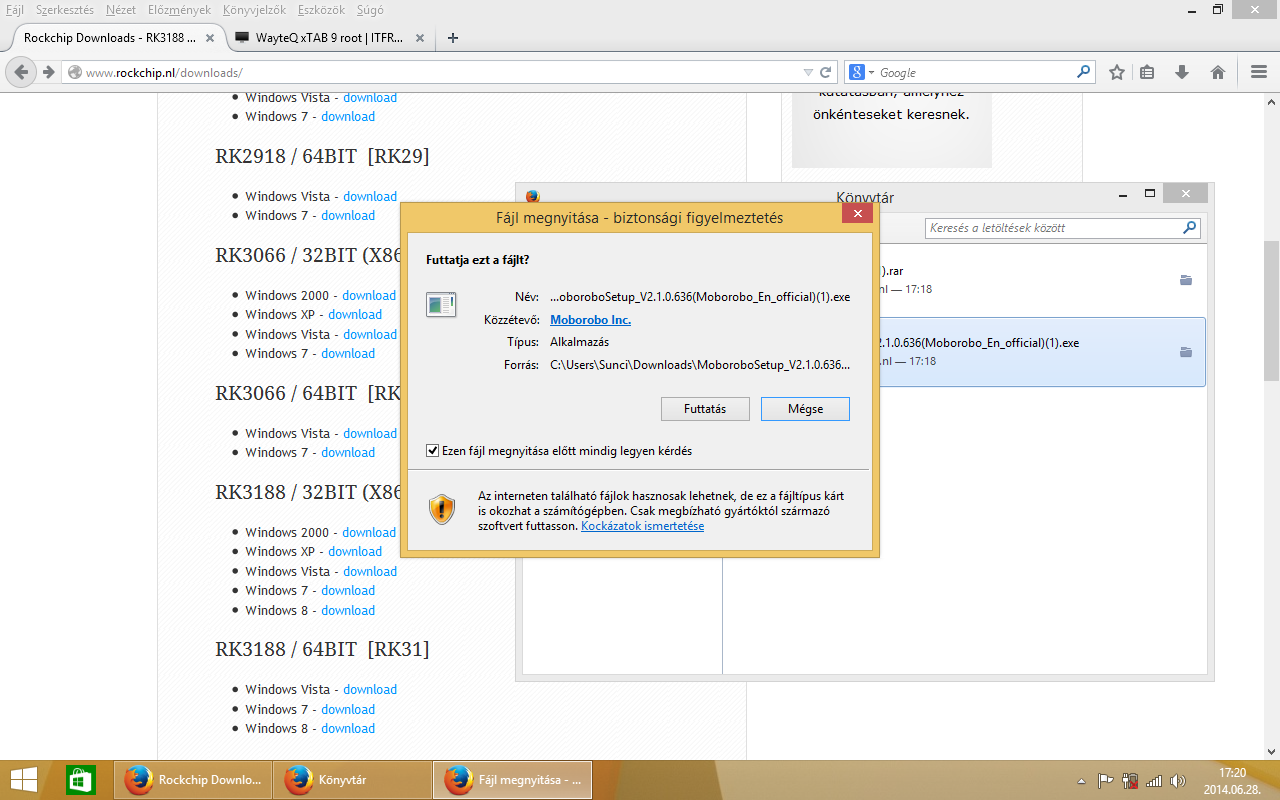The height and width of the screenshot is (800, 1280).
Task: Uncheck always ask before opening this file
Action: 432,451
